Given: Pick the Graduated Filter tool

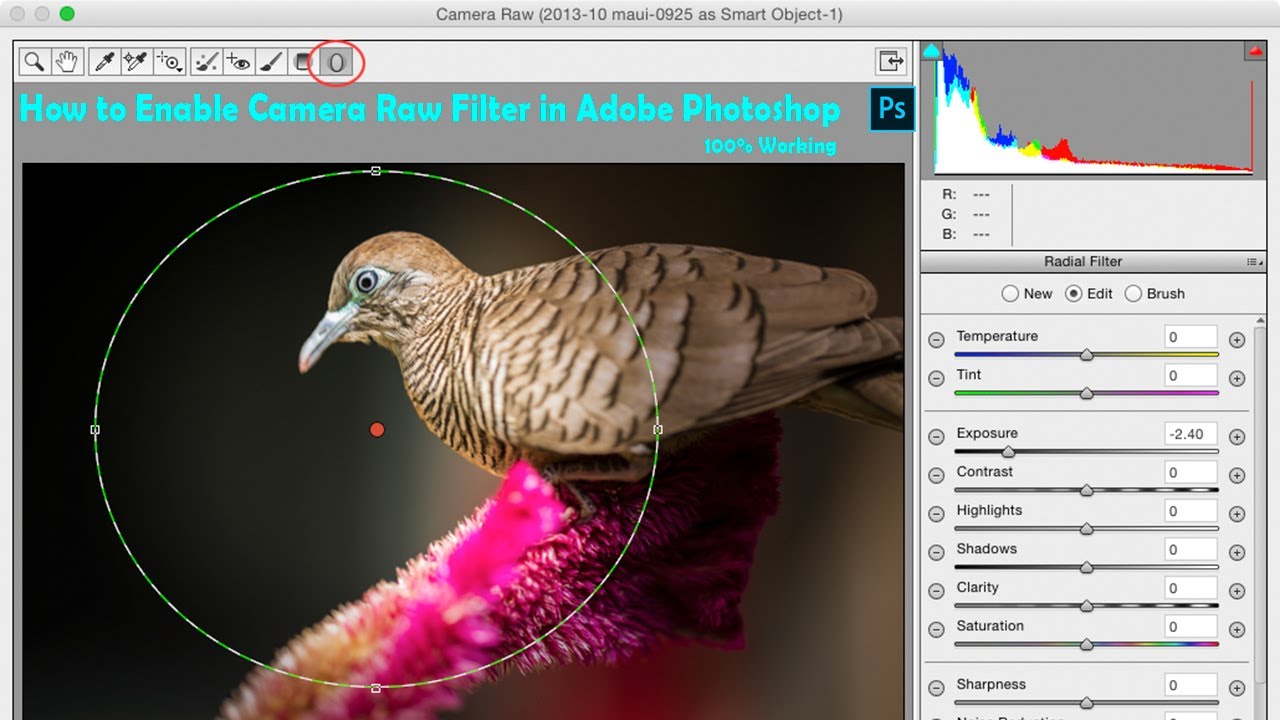Looking at the screenshot, I should coord(303,62).
